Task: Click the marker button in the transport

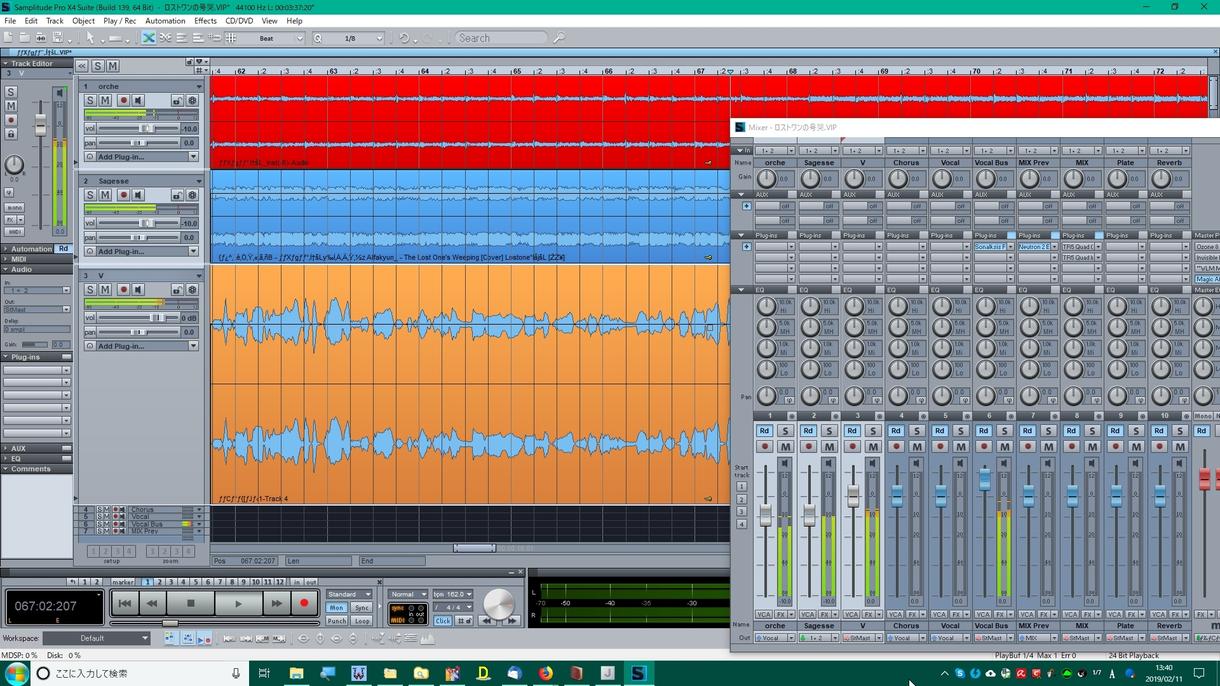Action: click(123, 581)
